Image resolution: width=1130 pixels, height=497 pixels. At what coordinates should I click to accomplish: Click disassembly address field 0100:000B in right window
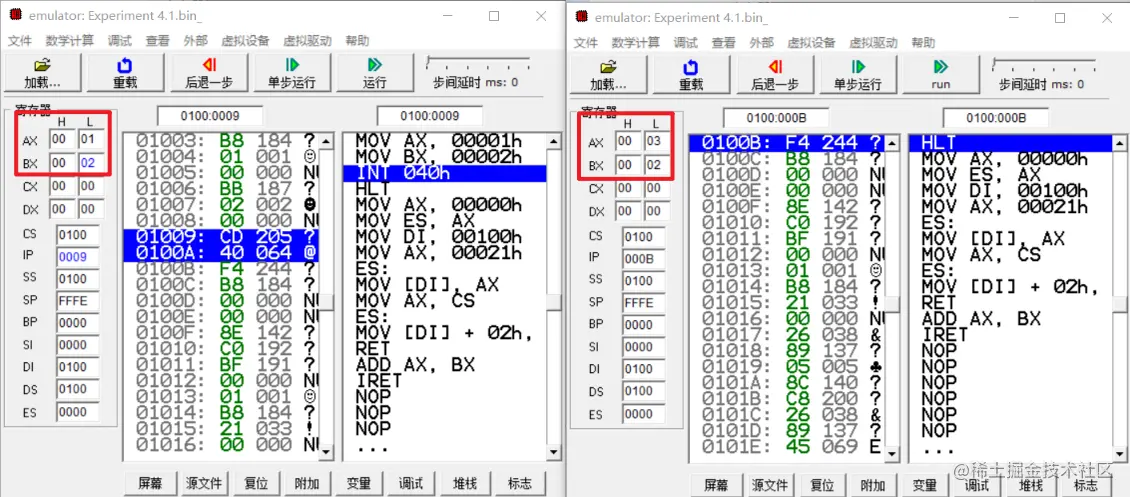point(996,117)
